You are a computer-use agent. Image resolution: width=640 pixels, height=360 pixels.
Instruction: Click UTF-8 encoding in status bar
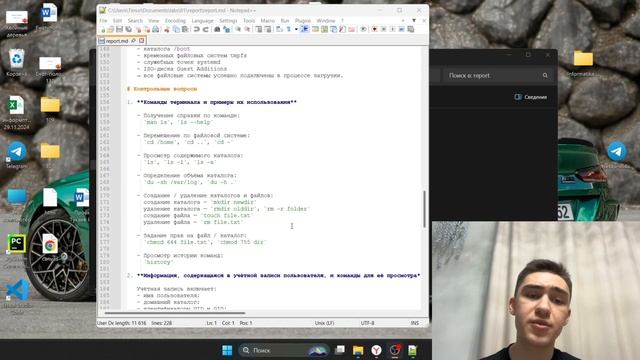(367, 323)
